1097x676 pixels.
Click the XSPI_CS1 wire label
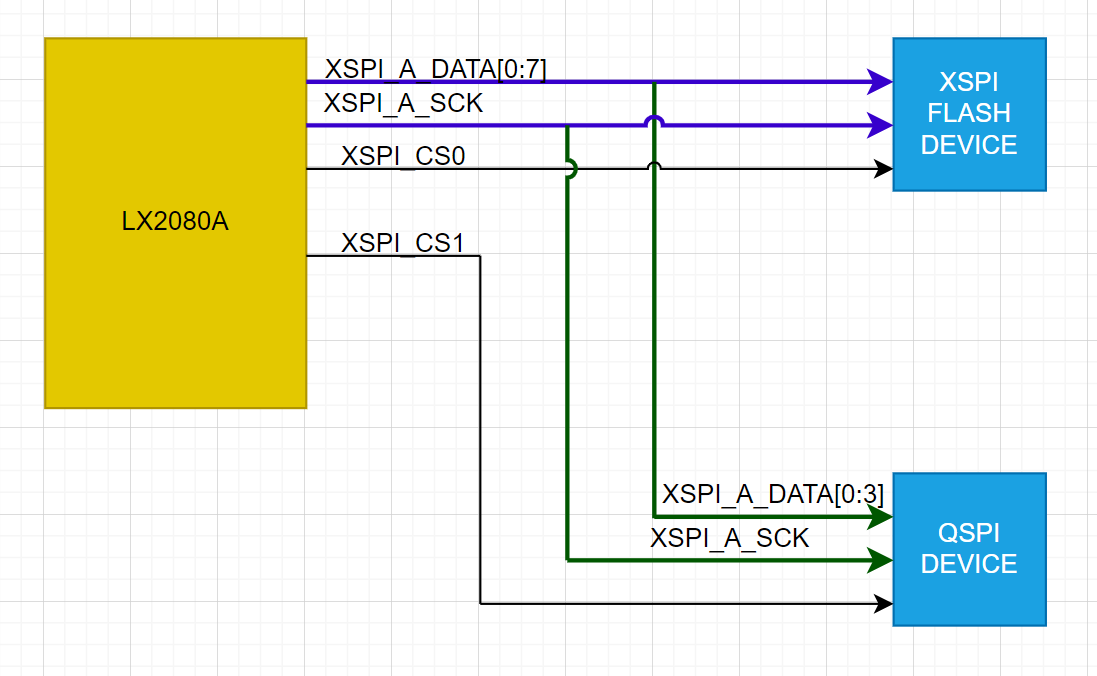[403, 242]
